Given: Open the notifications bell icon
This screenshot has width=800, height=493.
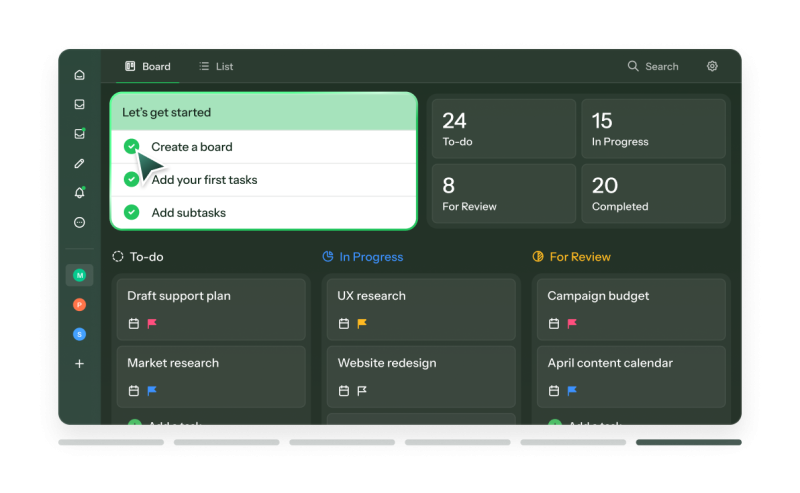Looking at the screenshot, I should (x=79, y=192).
